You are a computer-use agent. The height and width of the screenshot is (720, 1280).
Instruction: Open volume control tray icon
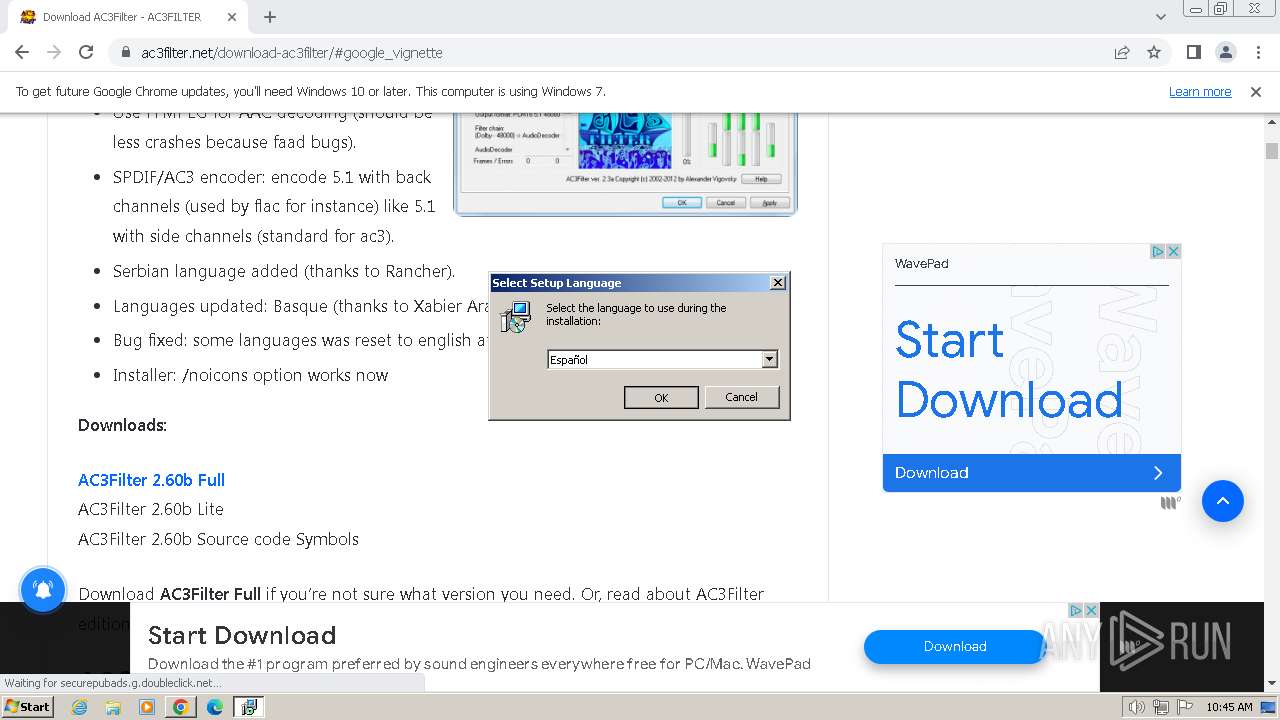coord(1136,707)
